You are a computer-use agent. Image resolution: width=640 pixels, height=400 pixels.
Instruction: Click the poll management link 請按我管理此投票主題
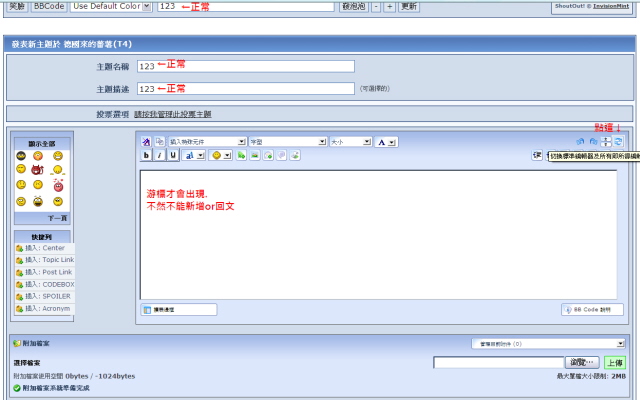coord(173,114)
